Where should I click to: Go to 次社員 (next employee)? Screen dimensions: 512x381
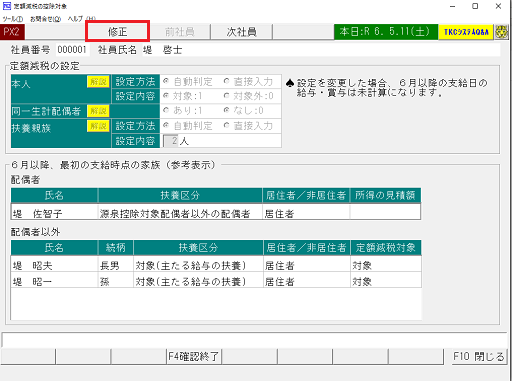tap(242, 32)
